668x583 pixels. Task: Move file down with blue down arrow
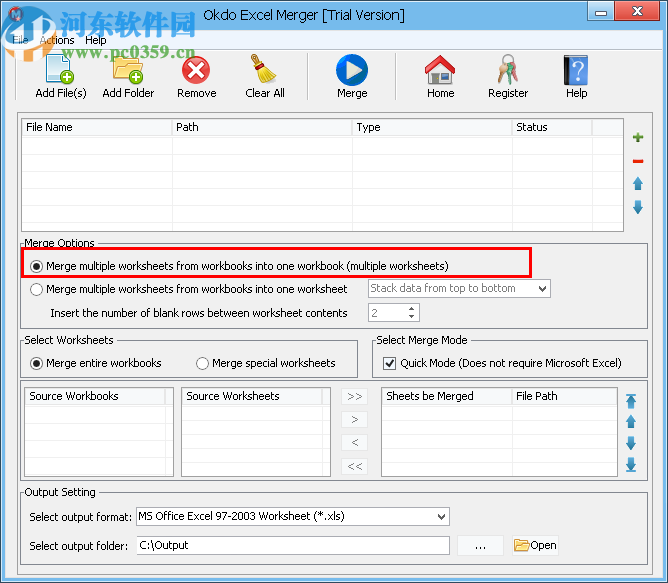638,207
